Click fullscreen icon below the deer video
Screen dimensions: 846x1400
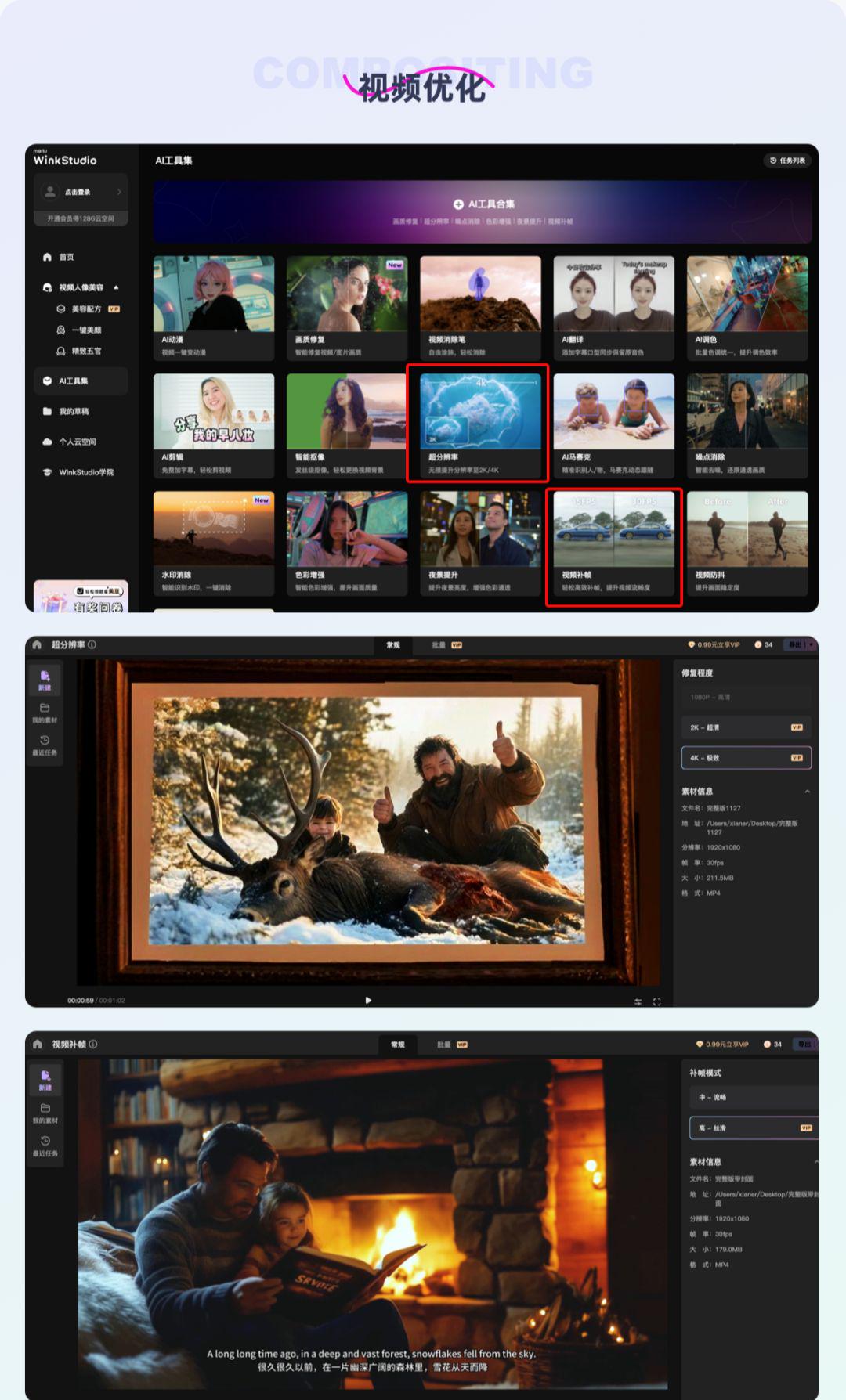pyautogui.click(x=656, y=1001)
